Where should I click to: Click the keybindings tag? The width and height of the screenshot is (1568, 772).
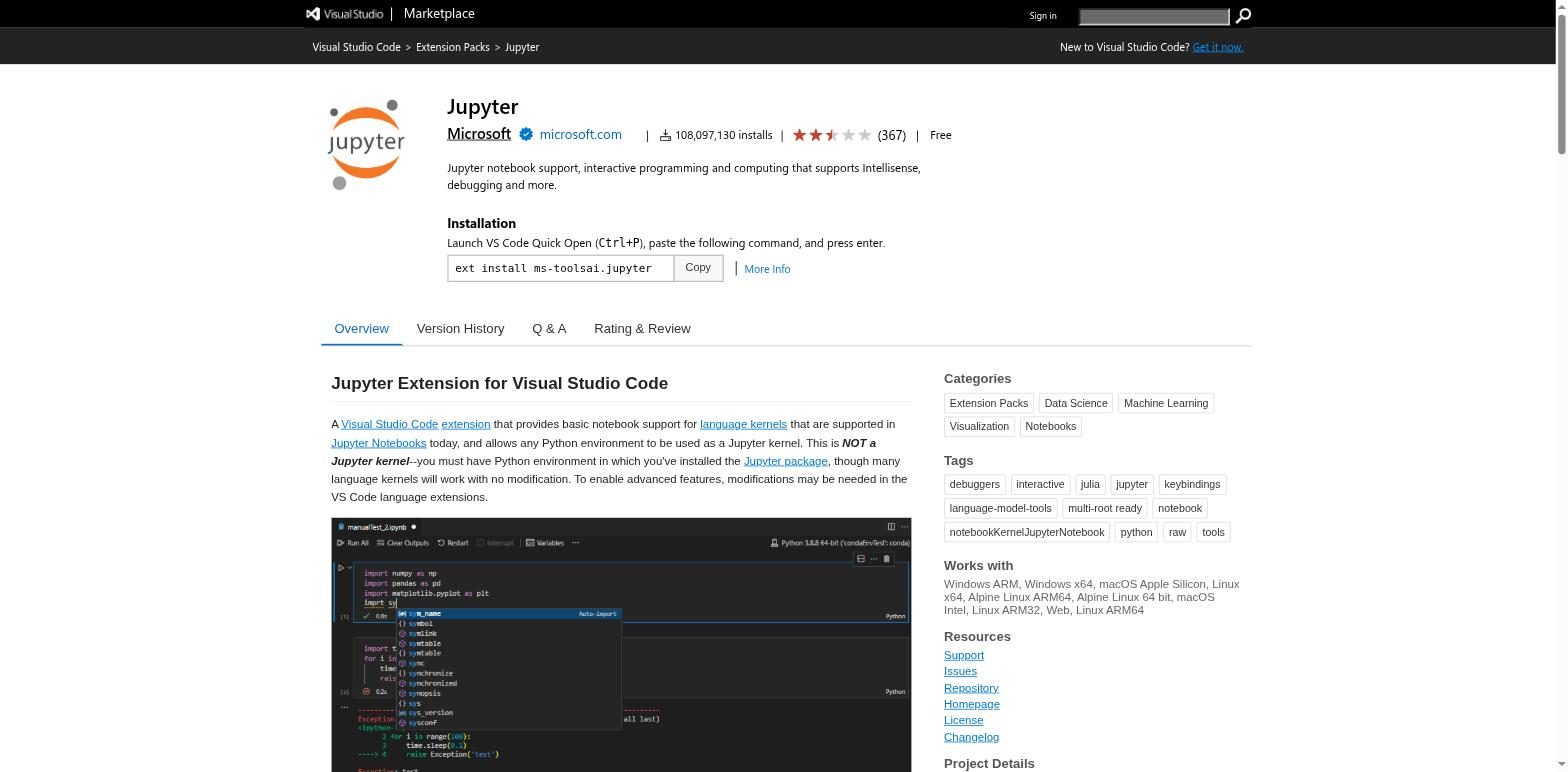[1192, 484]
